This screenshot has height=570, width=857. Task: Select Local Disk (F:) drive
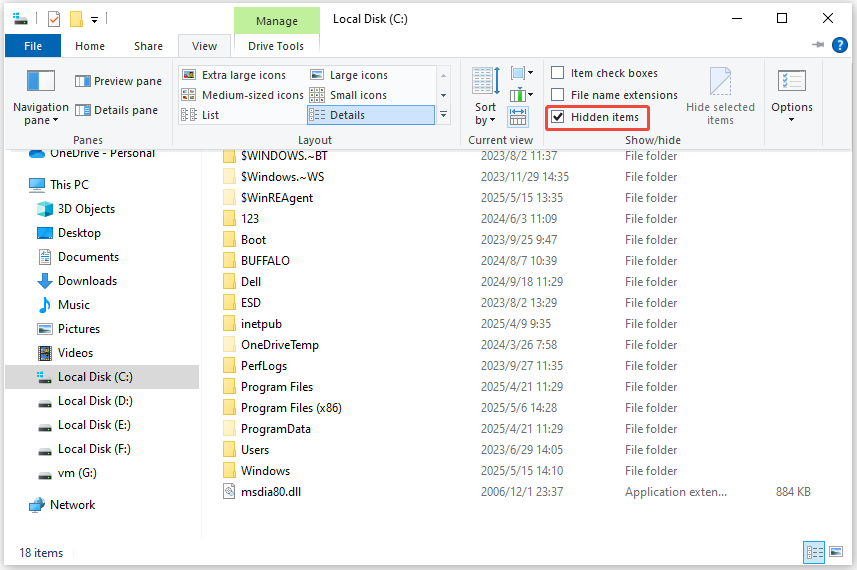[x=84, y=449]
